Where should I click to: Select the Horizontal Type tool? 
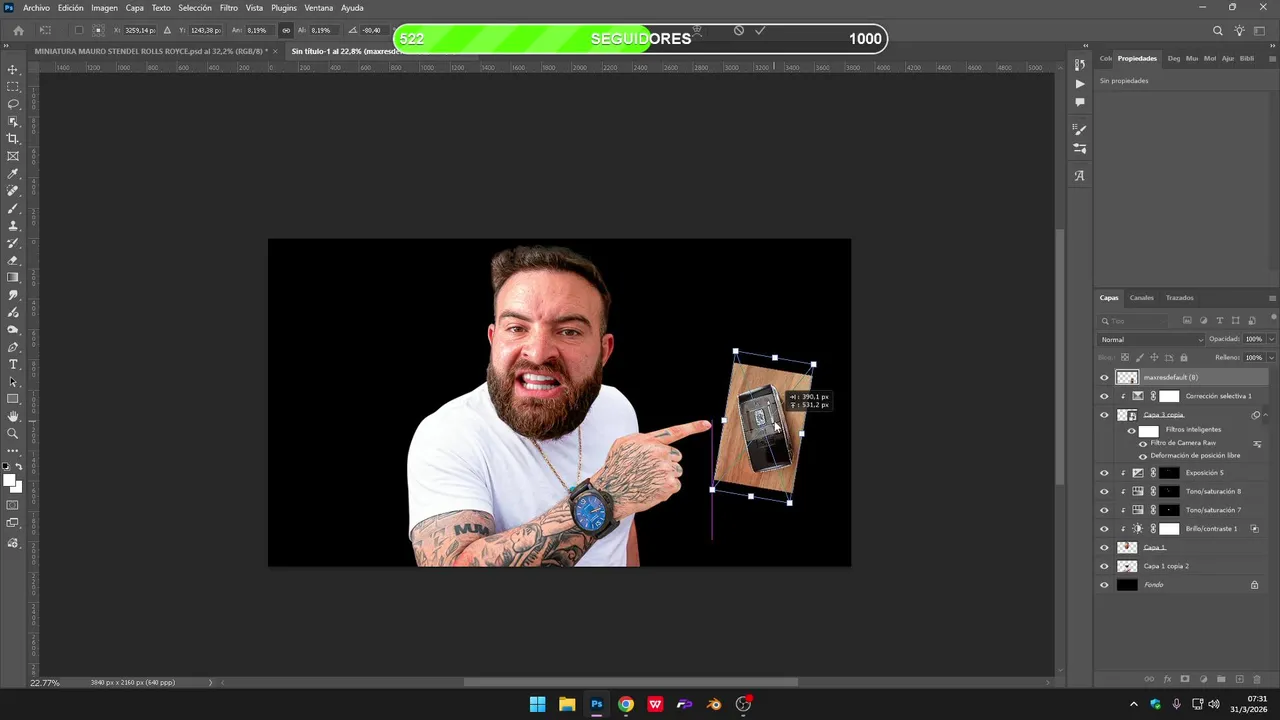pyautogui.click(x=13, y=364)
